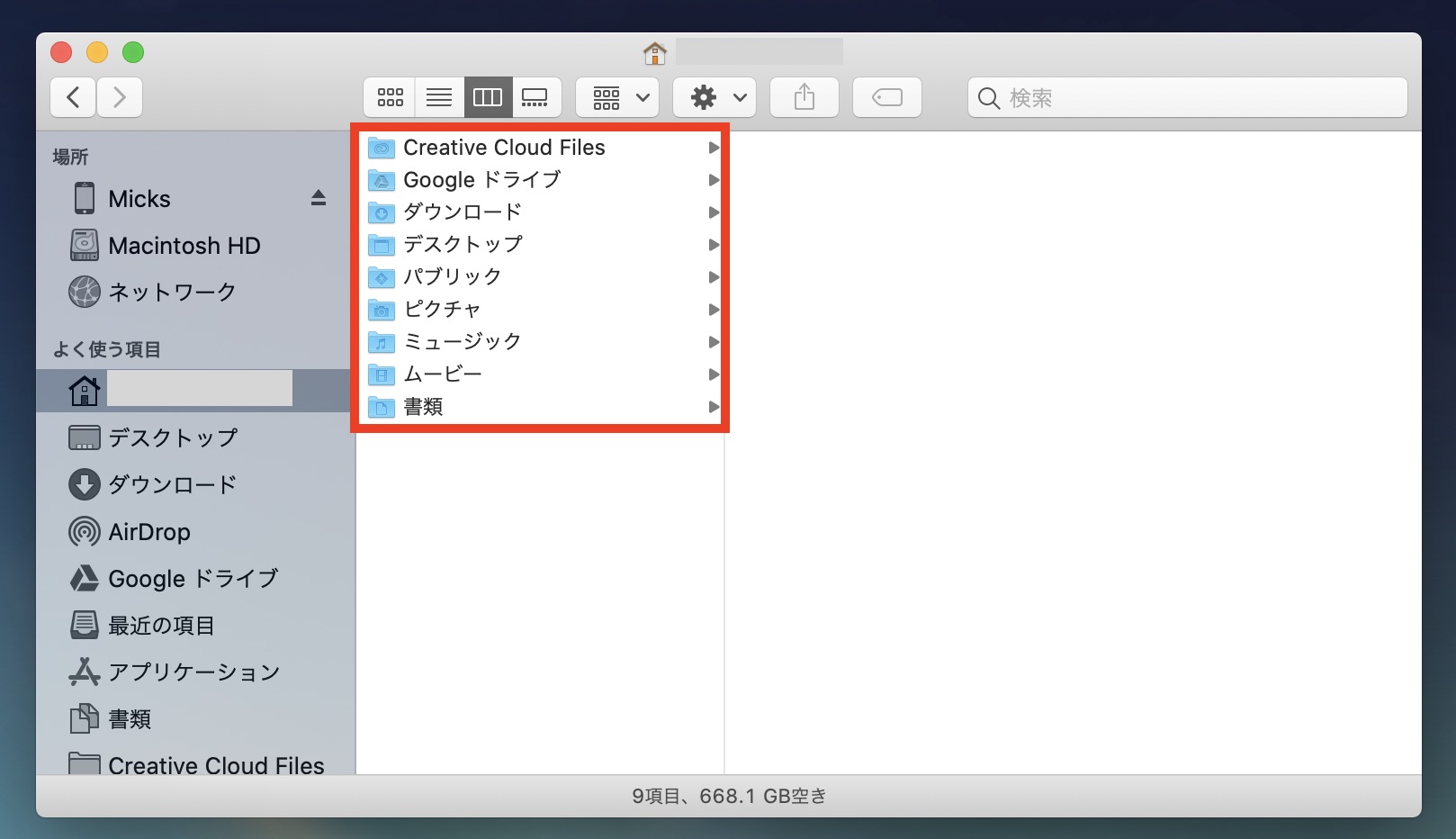
Task: Switch to list view
Action: point(439,97)
